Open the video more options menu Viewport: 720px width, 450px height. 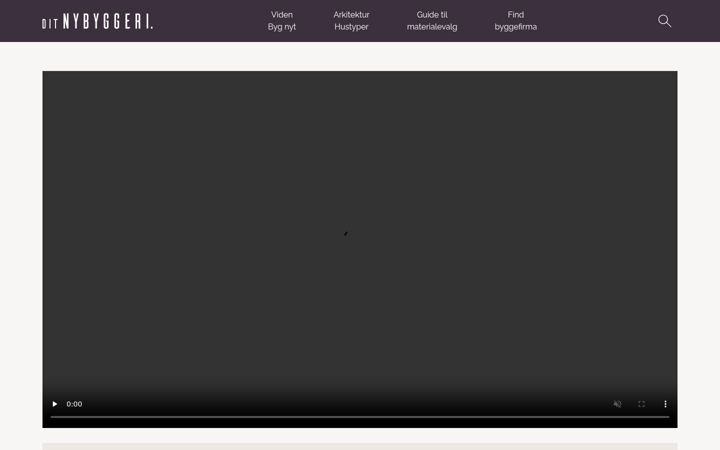pos(665,404)
